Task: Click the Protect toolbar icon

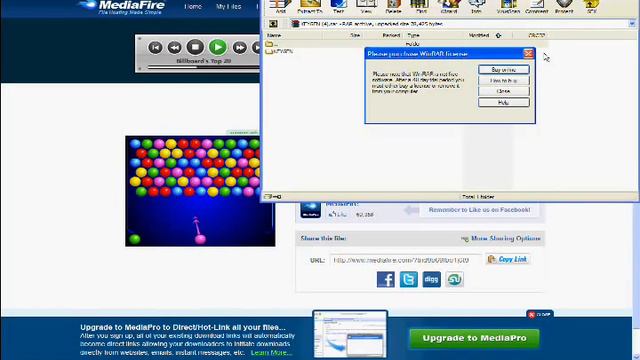Action: [564, 6]
